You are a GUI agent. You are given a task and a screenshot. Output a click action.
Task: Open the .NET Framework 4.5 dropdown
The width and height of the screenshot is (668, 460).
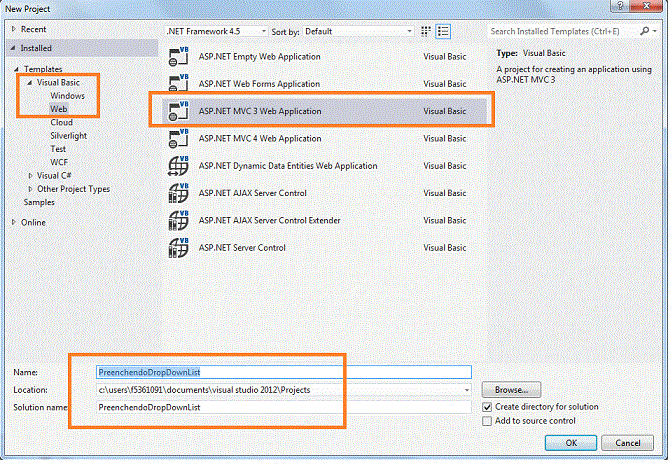(x=216, y=31)
